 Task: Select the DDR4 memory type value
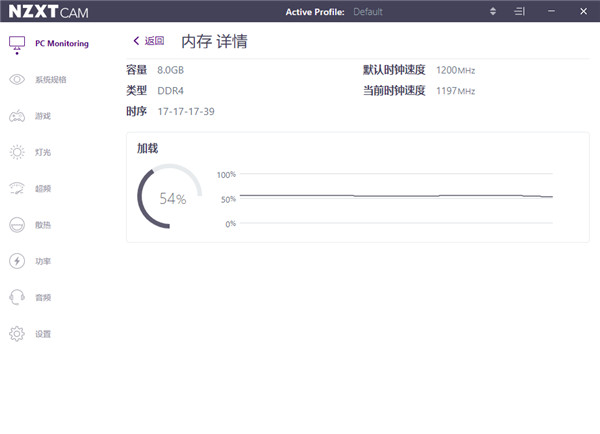point(171,91)
